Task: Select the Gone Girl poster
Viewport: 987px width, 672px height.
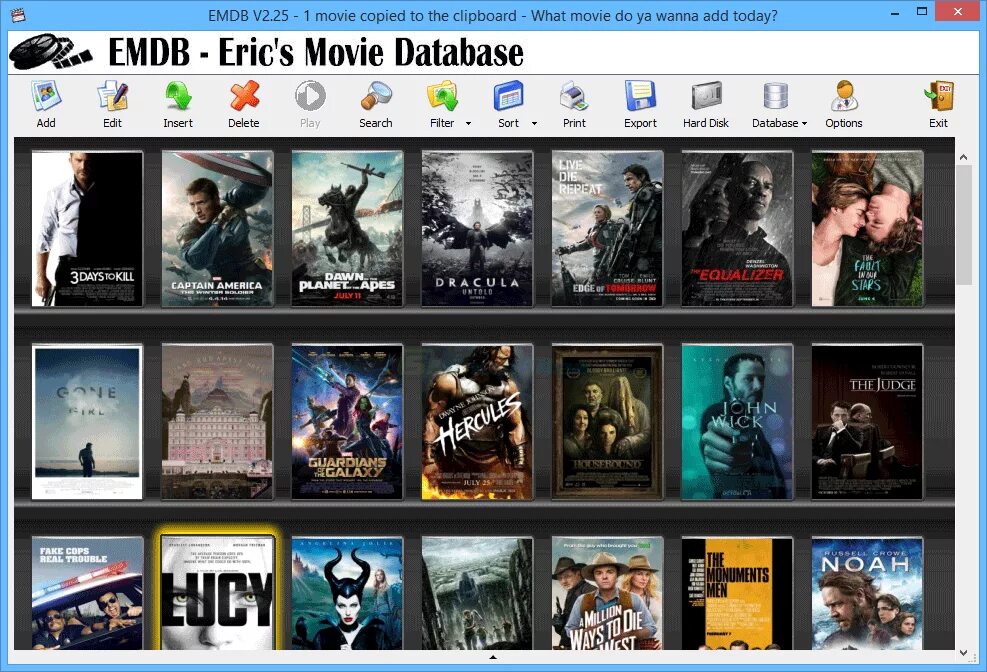Action: coord(87,422)
